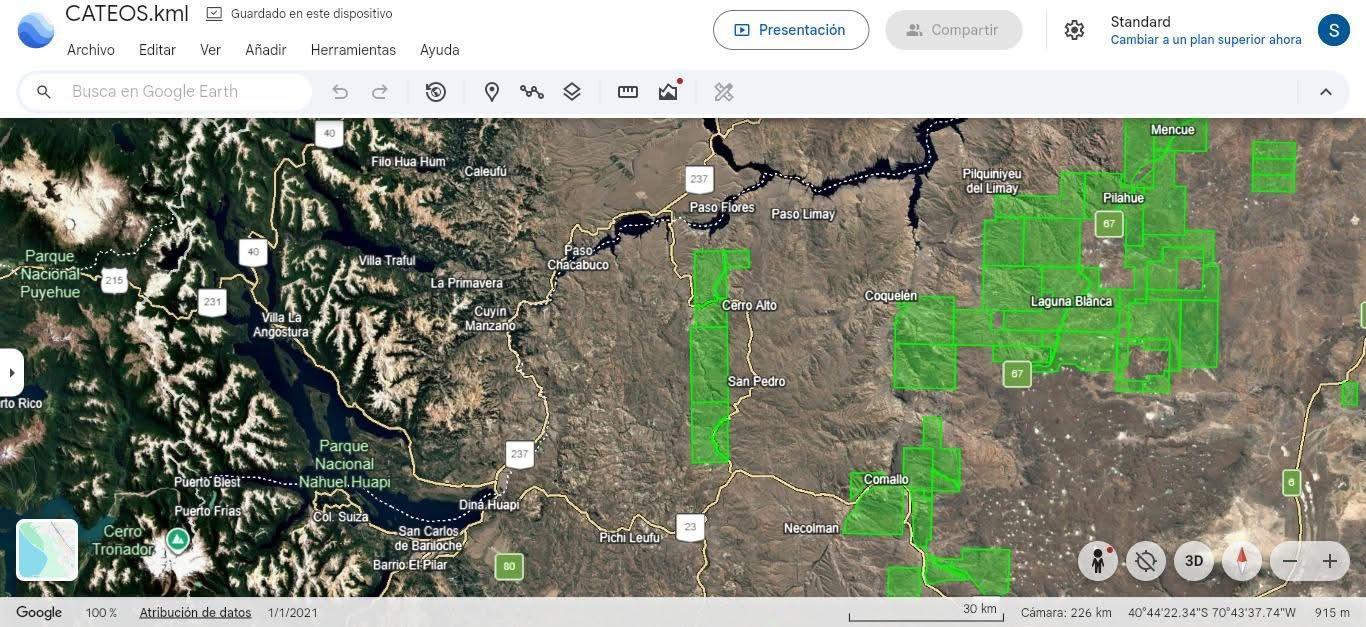This screenshot has width=1366, height=627.
Task: Click the undo arrow icon
Action: tap(340, 92)
